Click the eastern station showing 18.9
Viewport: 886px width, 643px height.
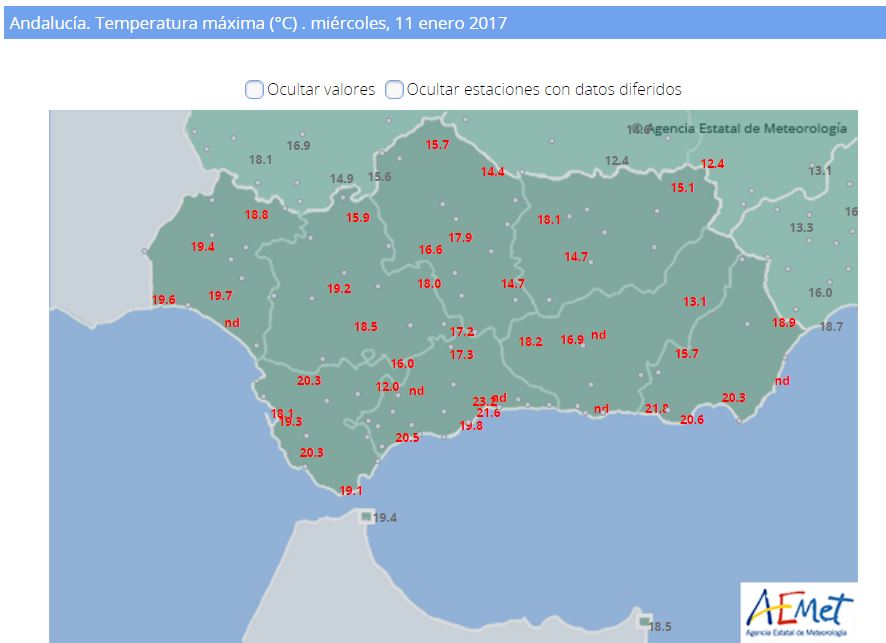coord(784,323)
